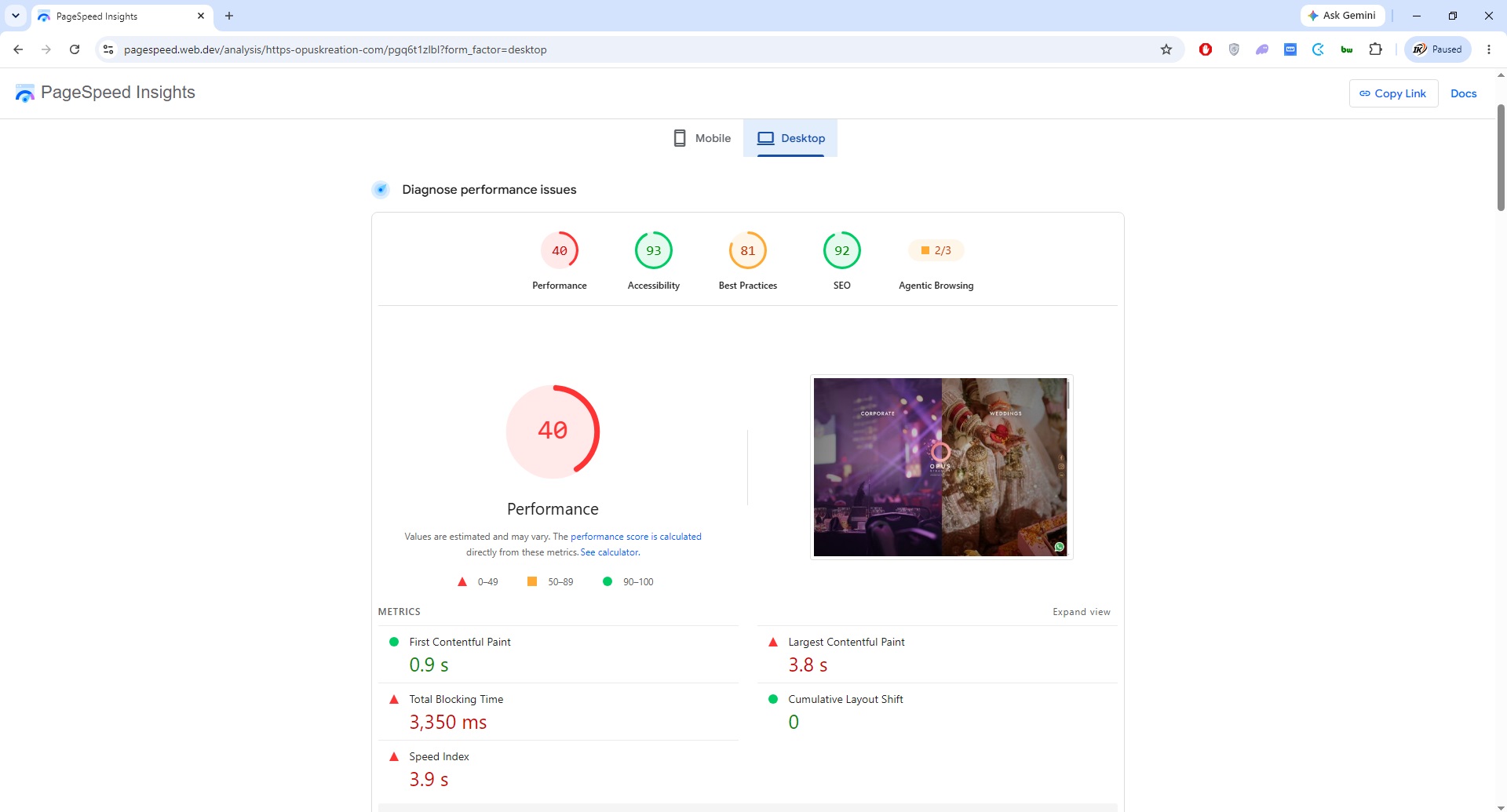Open the shield extension icon
This screenshot has height=812, width=1507.
[x=1234, y=49]
